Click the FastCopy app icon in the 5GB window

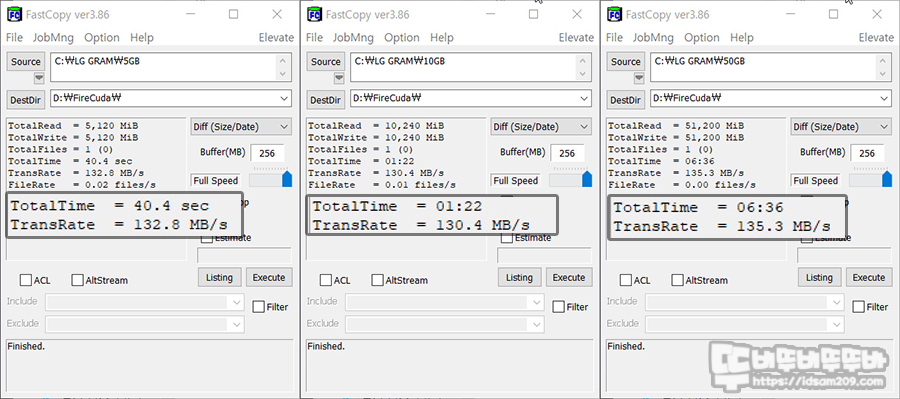point(14,14)
